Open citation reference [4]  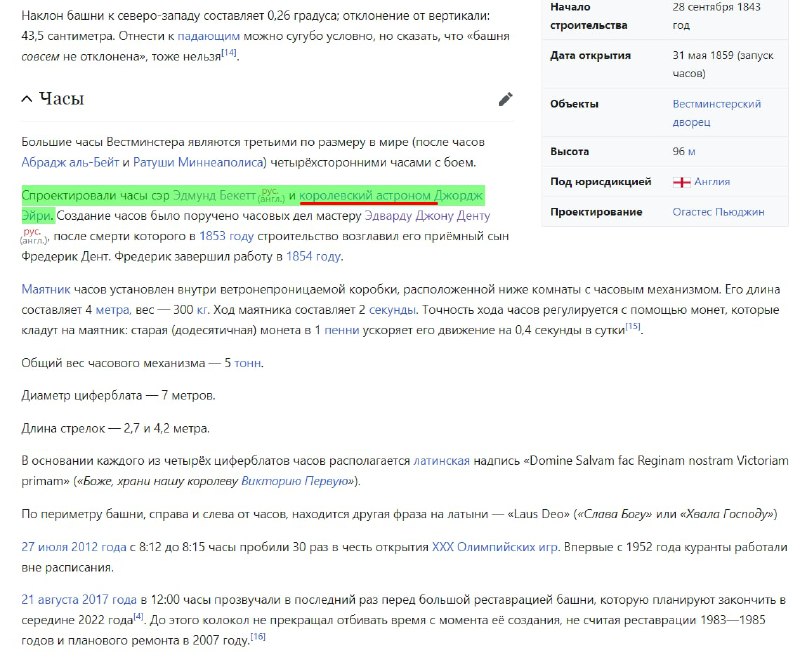click(x=138, y=617)
